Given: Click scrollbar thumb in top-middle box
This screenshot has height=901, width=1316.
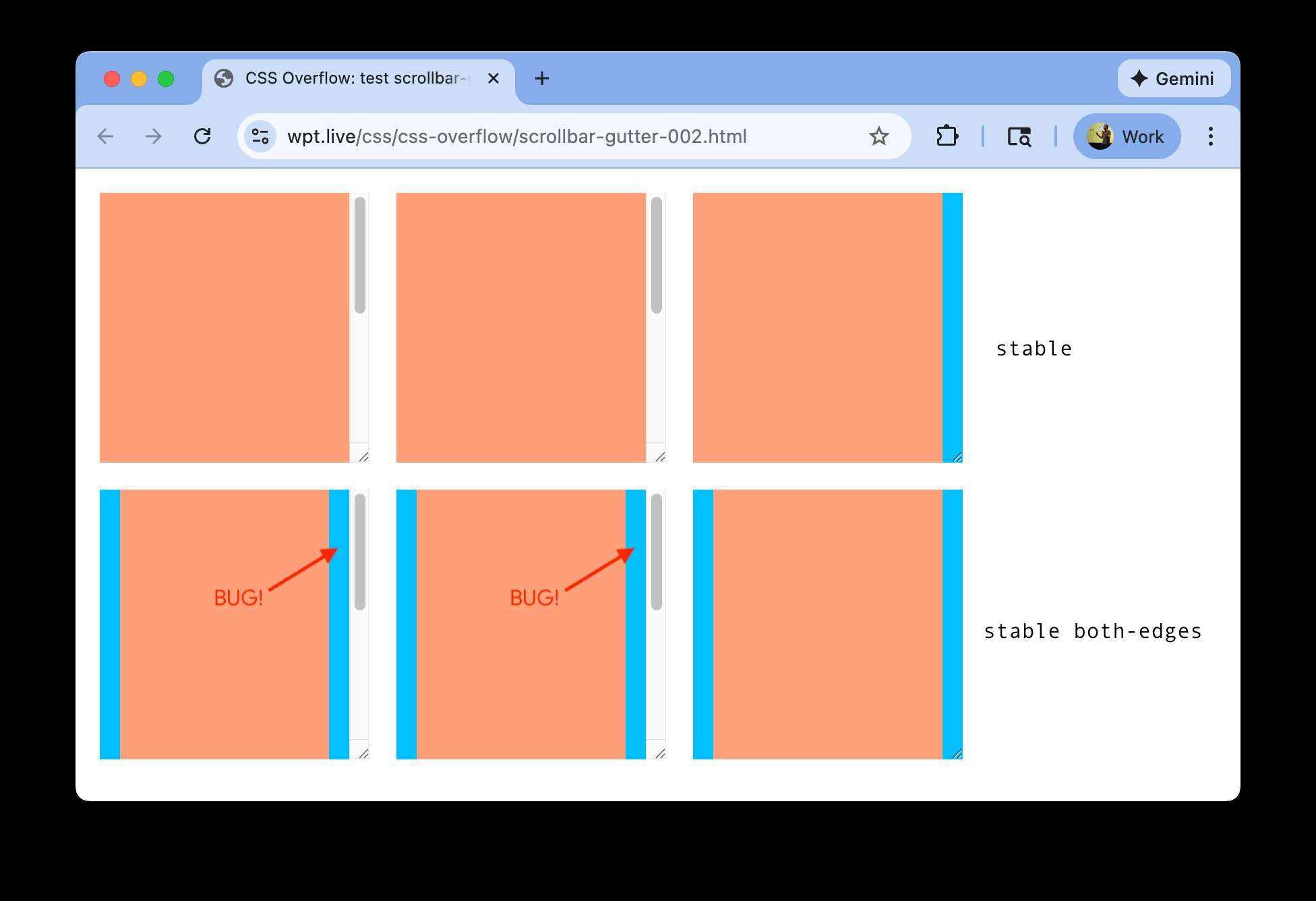Looking at the screenshot, I should 657,255.
